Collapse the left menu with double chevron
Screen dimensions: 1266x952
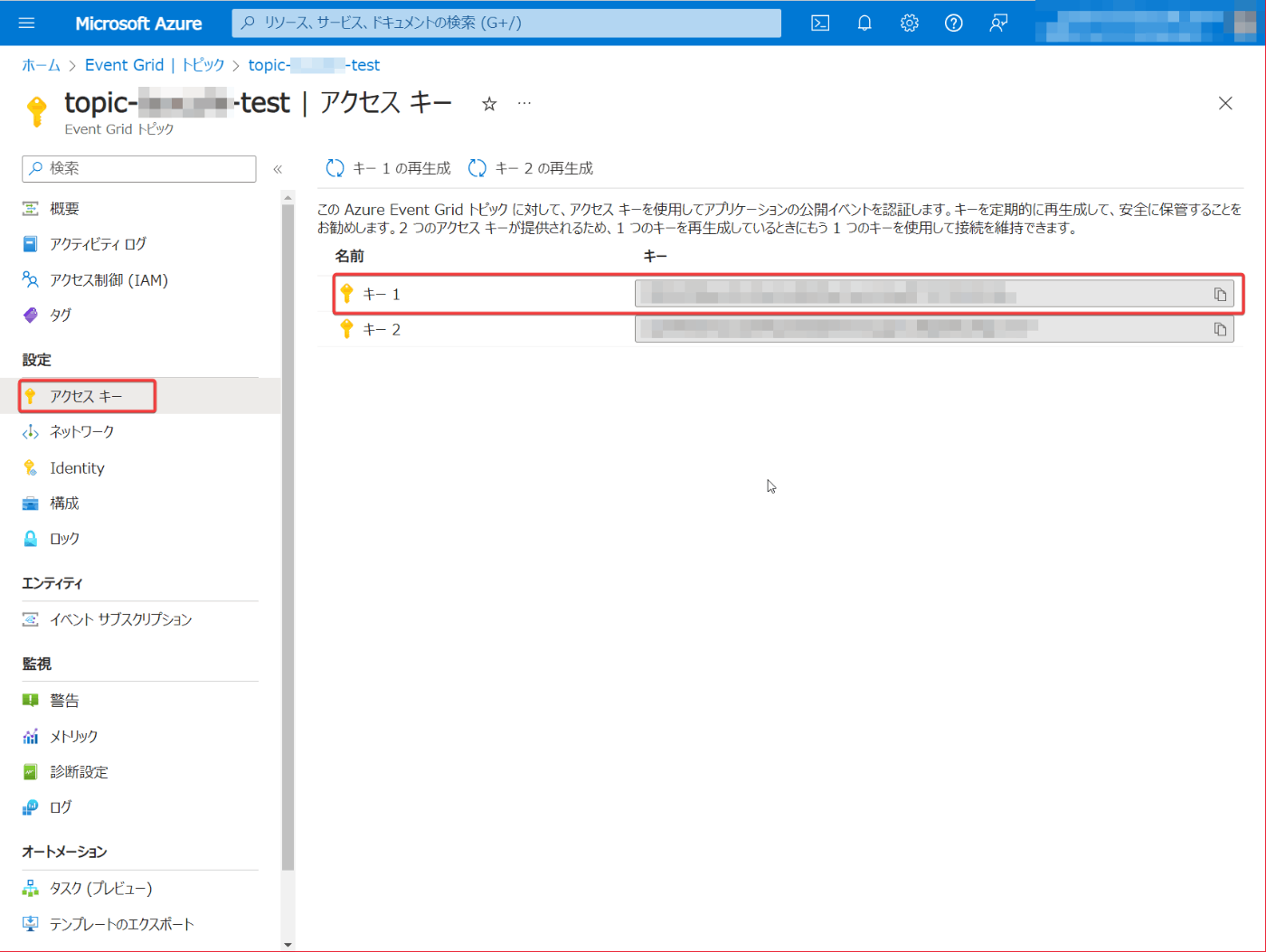tap(278, 169)
